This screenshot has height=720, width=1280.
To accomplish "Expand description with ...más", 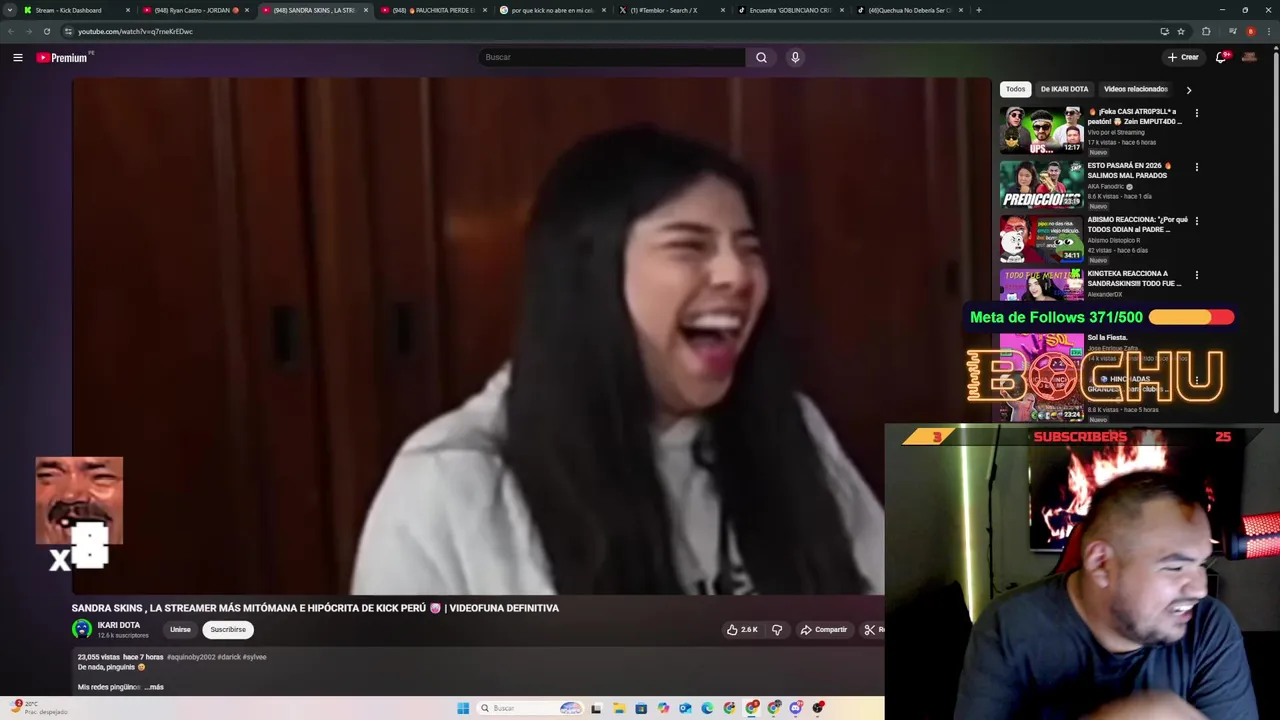I will pos(154,687).
